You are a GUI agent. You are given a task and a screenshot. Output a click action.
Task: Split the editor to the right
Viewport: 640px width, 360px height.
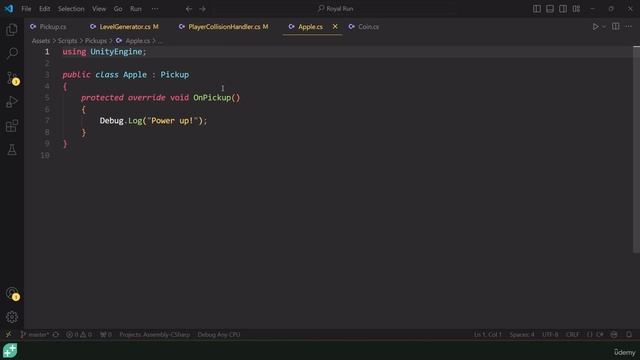point(616,27)
